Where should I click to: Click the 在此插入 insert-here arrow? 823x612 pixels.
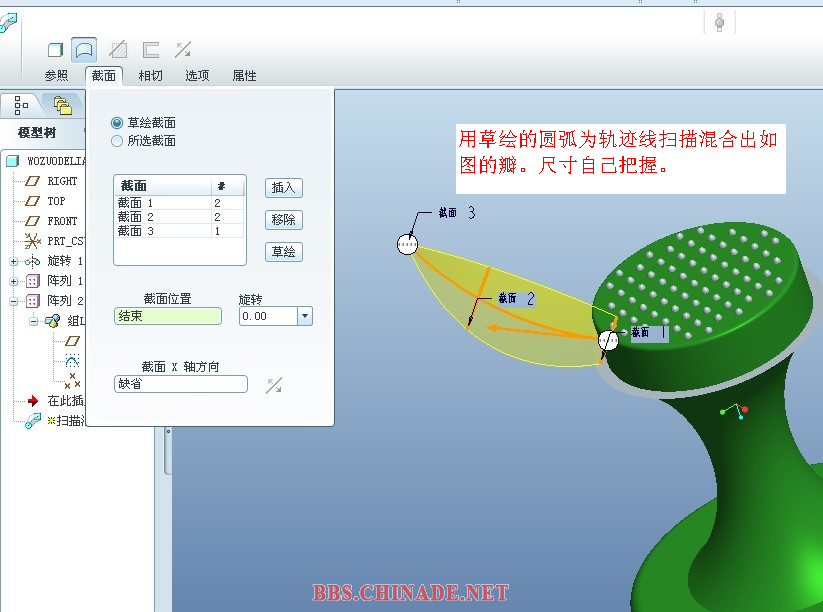(33, 401)
